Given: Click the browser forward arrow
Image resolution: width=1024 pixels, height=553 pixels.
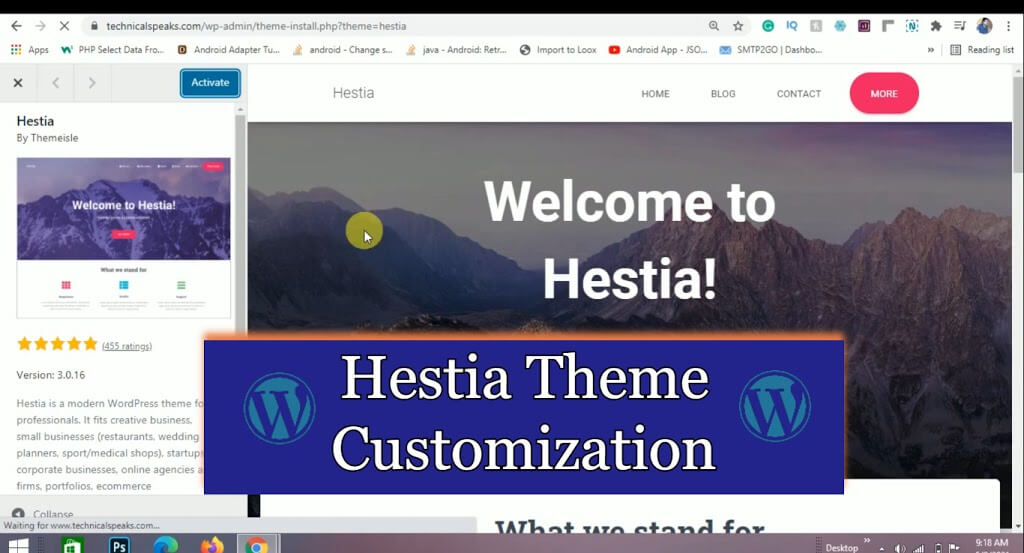Looking at the screenshot, I should point(40,26).
